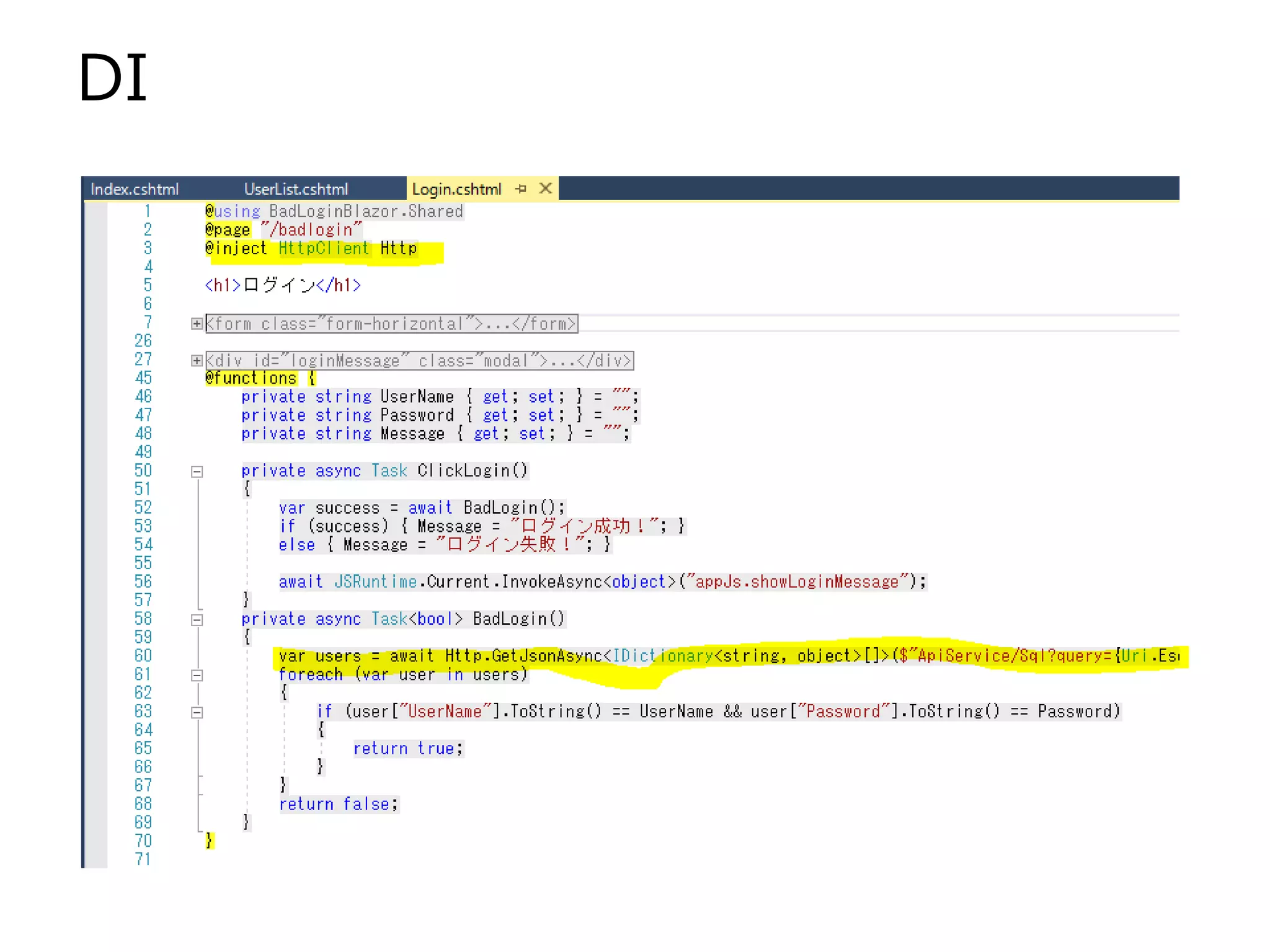Select the Login.cshtml tab
Image resolution: width=1270 pixels, height=952 pixels.
456,189
